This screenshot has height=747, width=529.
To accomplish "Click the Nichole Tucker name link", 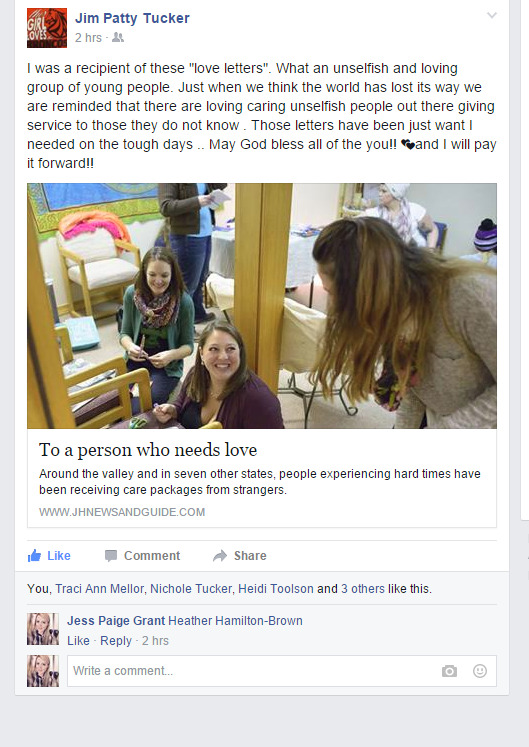I will point(191,589).
